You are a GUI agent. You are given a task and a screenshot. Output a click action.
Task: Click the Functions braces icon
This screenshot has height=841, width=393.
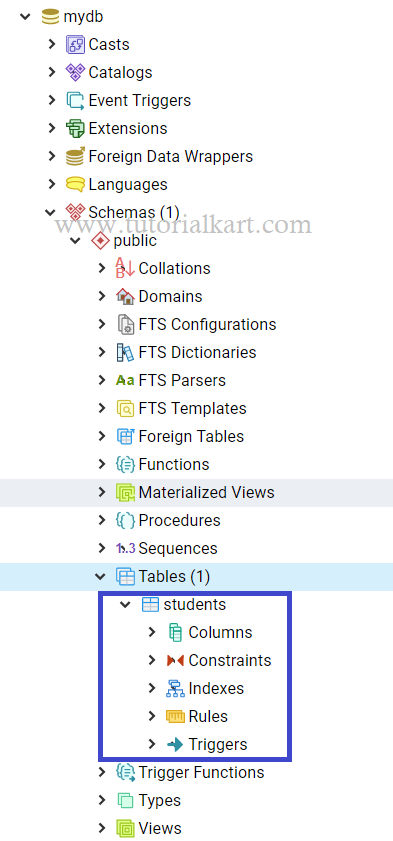pyautogui.click(x=125, y=464)
